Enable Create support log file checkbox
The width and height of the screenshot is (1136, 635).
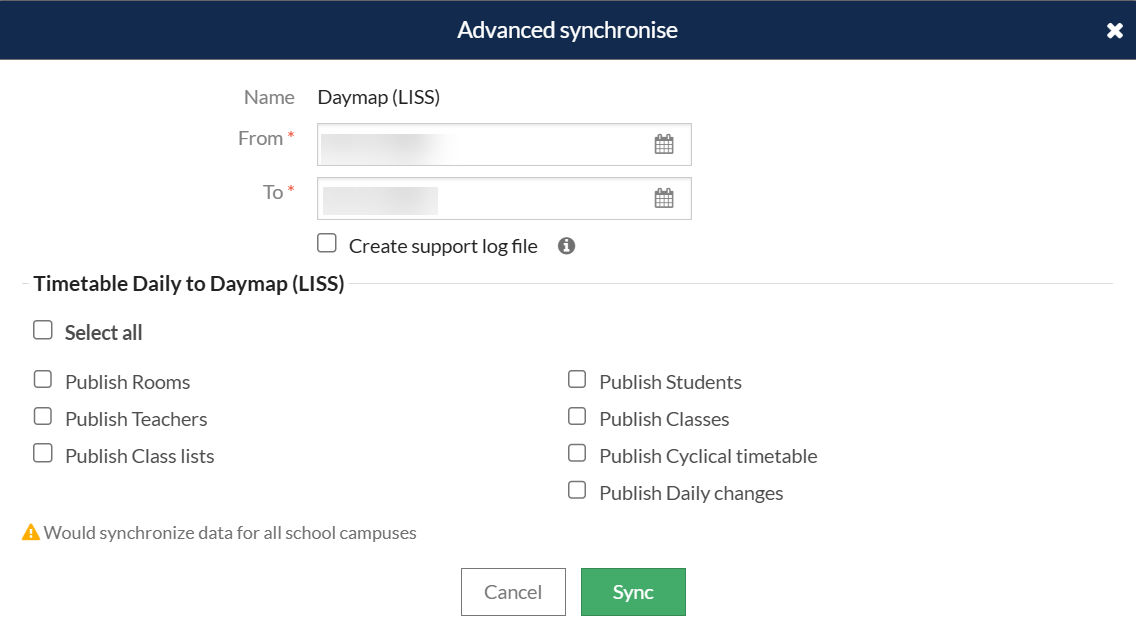(x=326, y=243)
